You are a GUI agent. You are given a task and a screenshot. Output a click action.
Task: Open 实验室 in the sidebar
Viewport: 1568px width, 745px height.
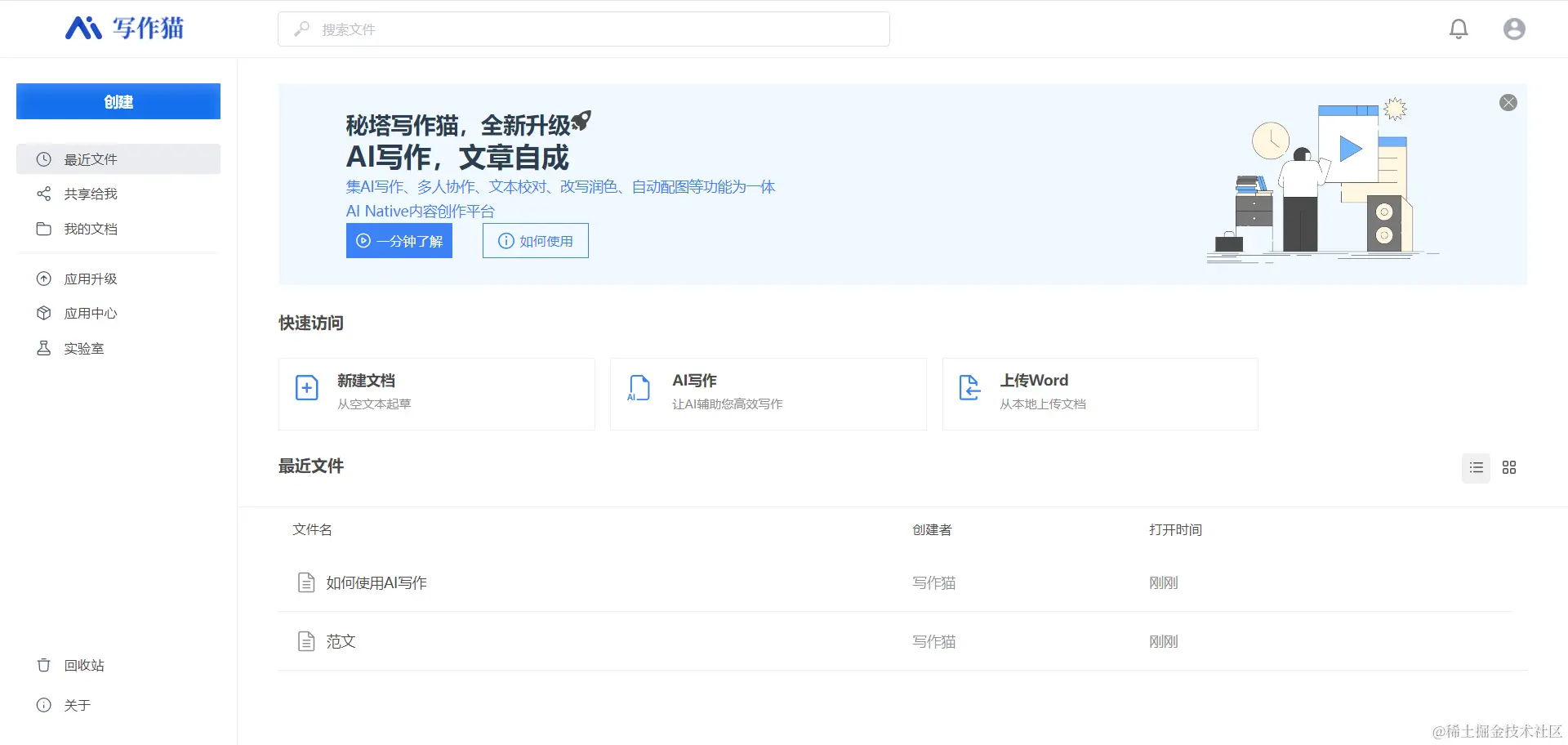coord(118,348)
